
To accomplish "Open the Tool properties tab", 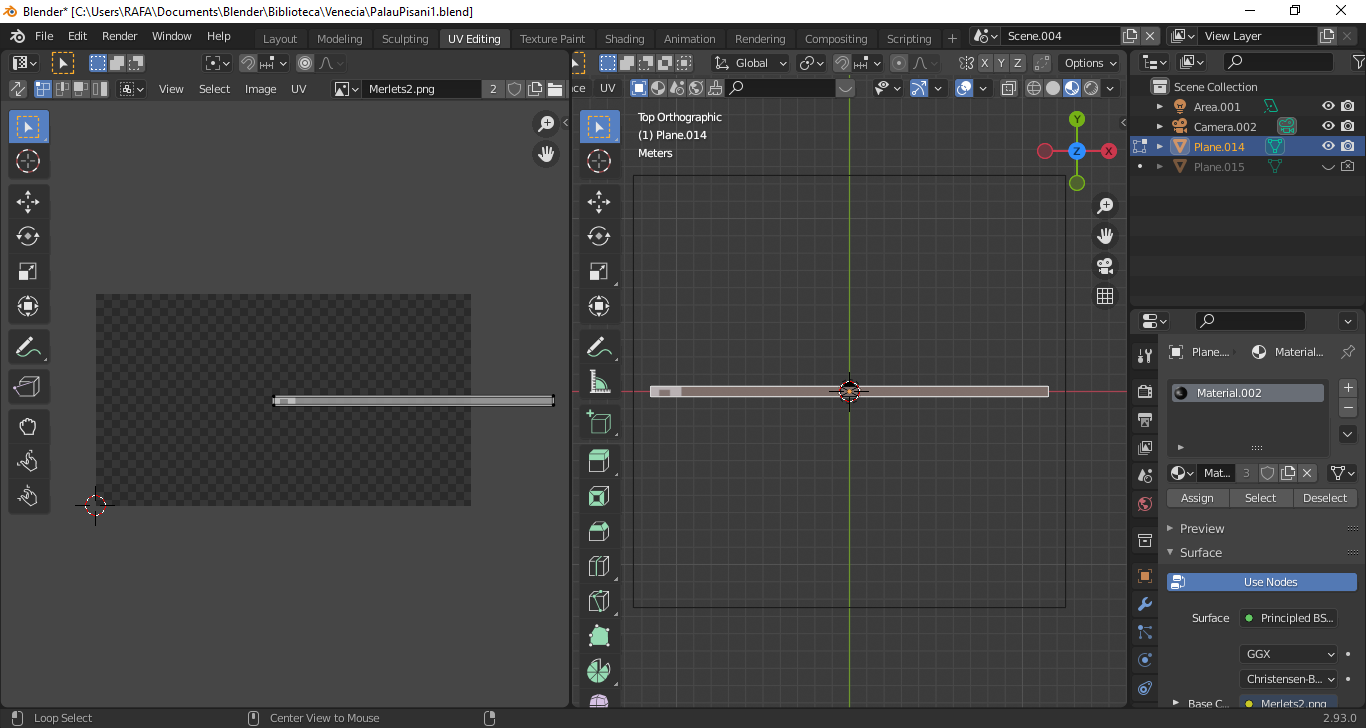I will tap(1145, 355).
